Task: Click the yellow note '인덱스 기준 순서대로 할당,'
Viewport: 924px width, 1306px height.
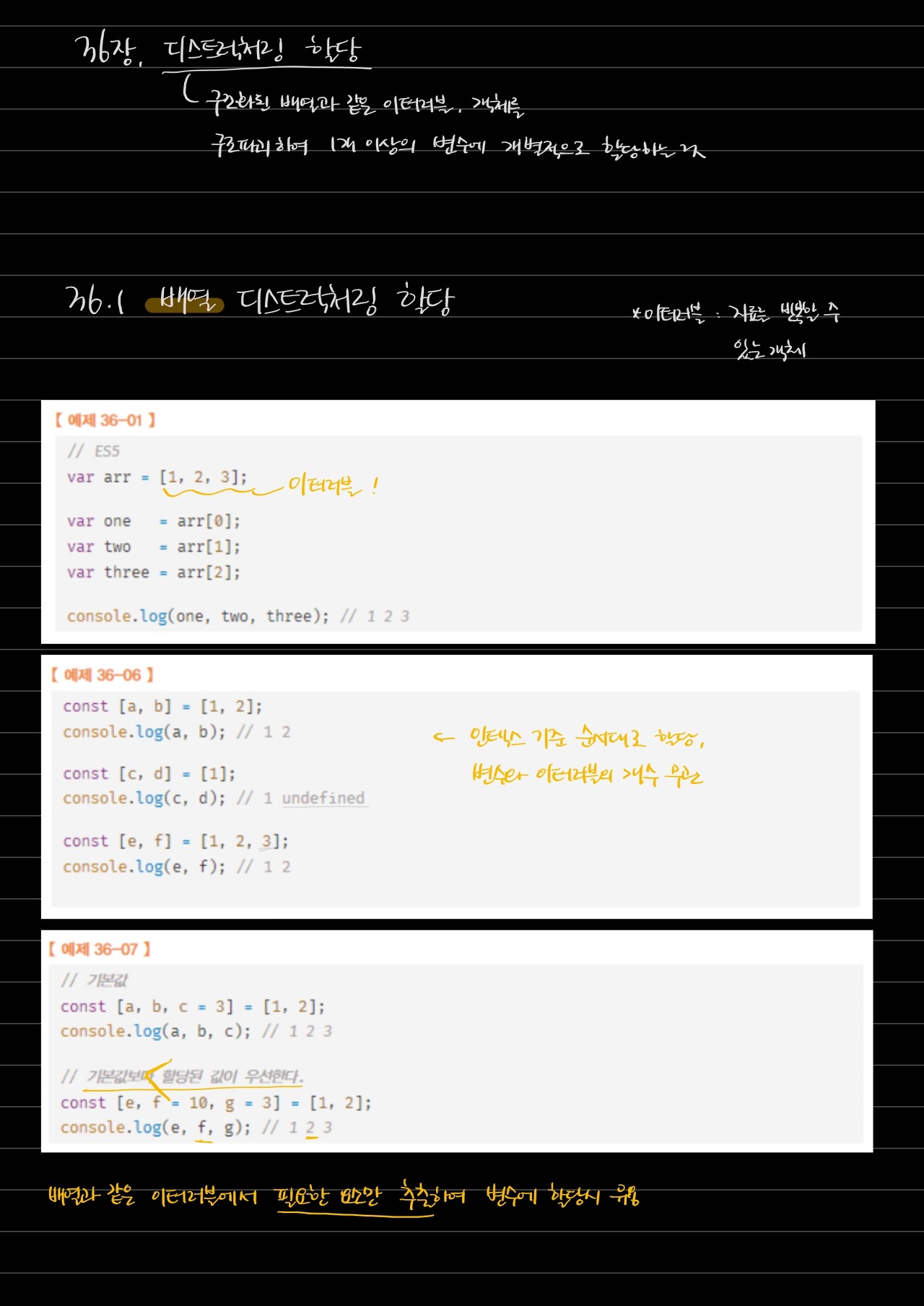Action: click(587, 738)
